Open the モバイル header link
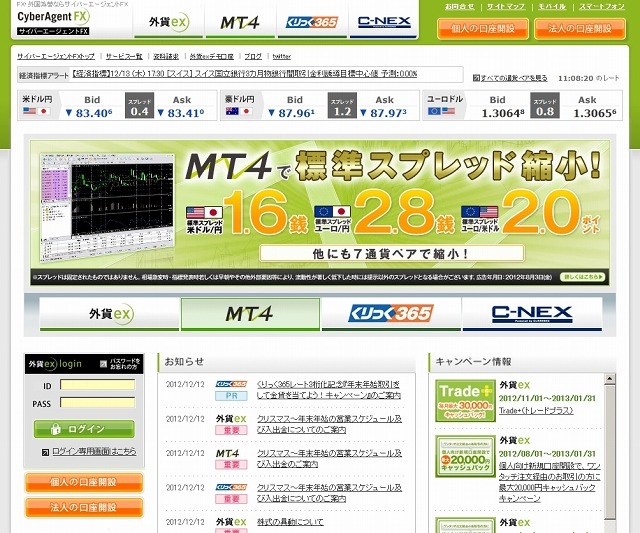The width and height of the screenshot is (640, 533). click(552, 7)
